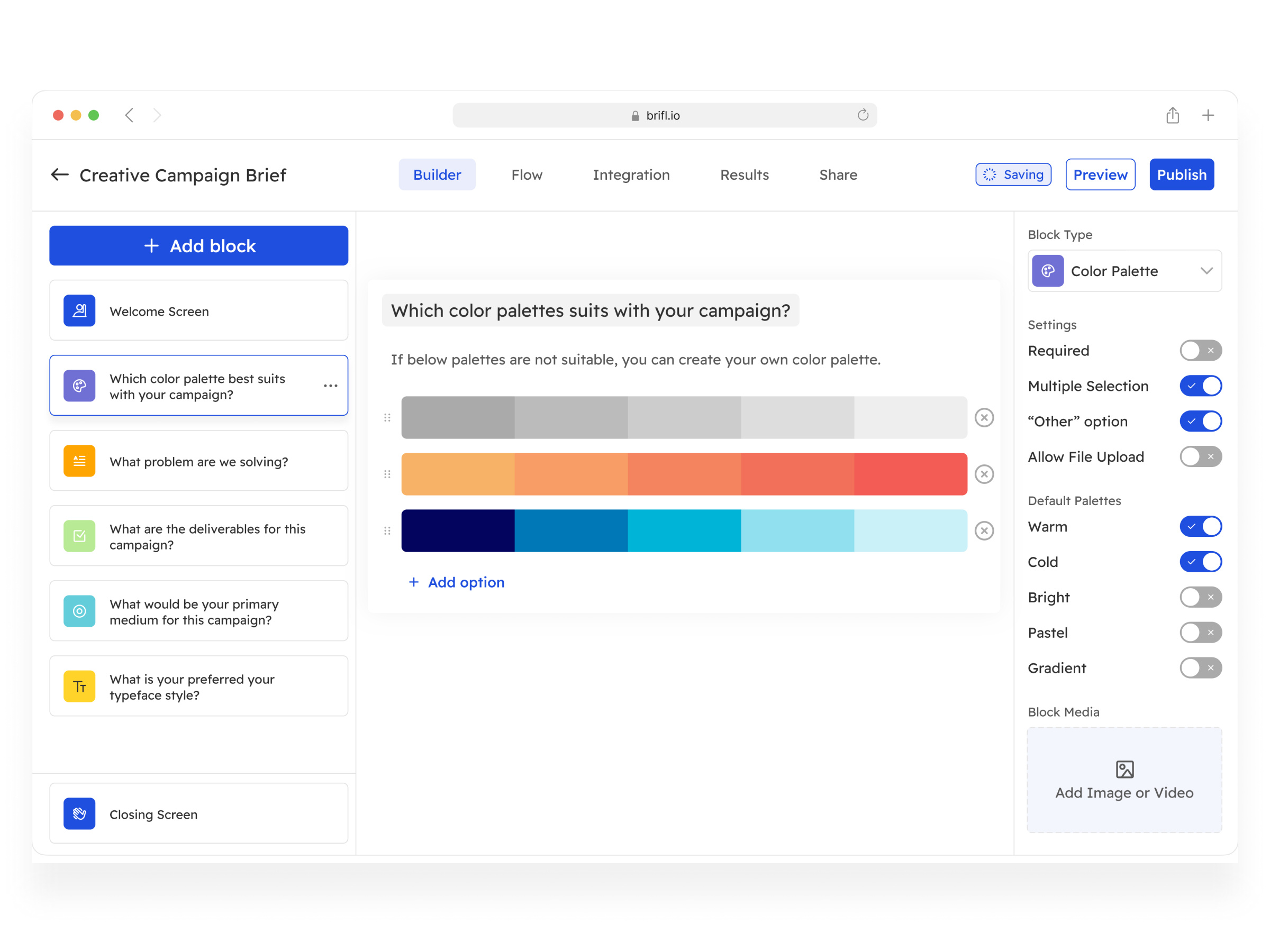Screen dimensions: 1270x952
Task: Click the Publish button
Action: (x=1181, y=175)
